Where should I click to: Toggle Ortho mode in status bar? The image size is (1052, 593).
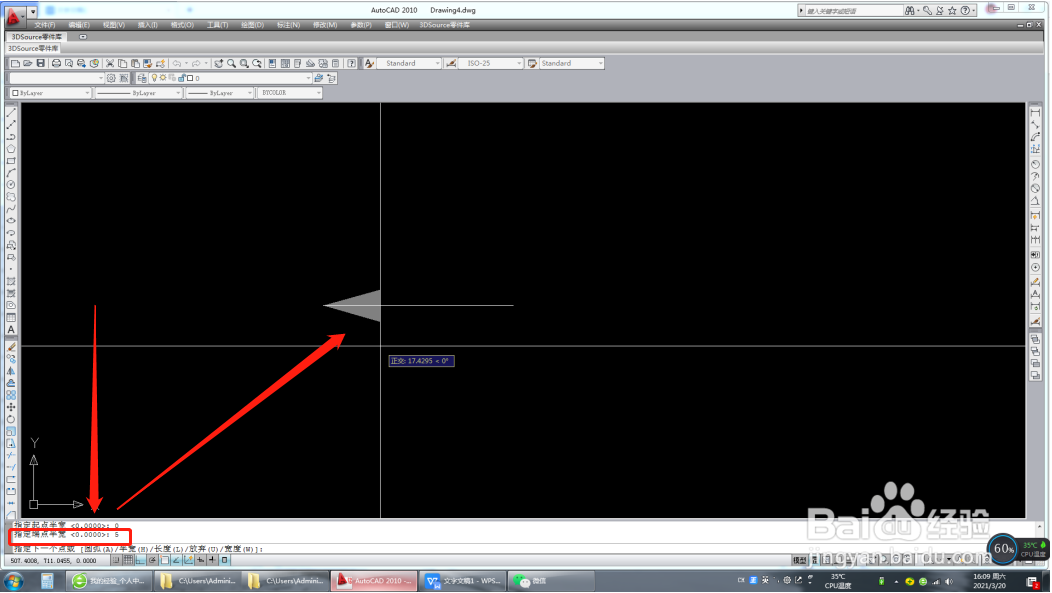140,559
